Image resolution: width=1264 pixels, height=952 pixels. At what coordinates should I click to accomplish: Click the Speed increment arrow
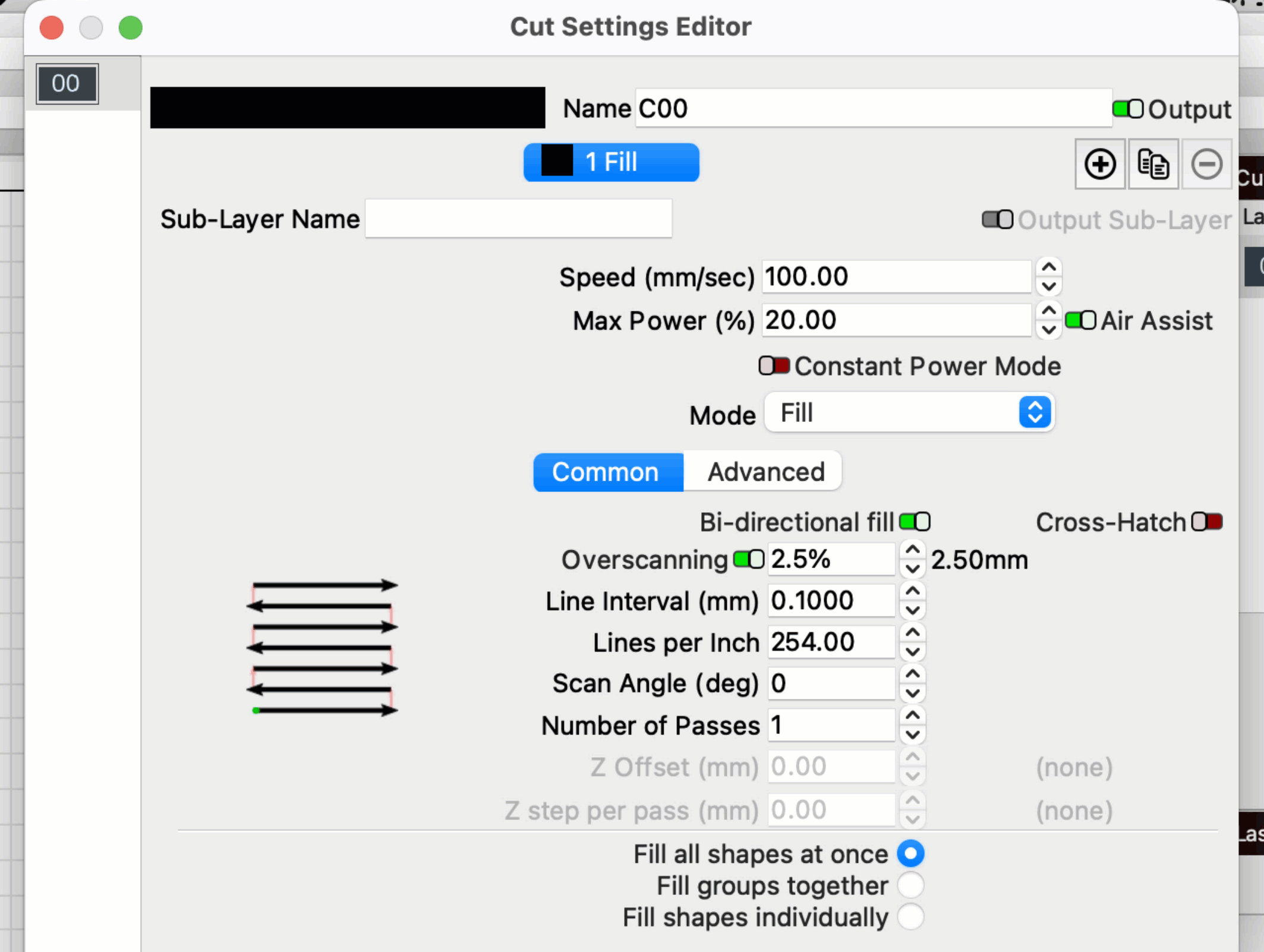click(x=1049, y=267)
